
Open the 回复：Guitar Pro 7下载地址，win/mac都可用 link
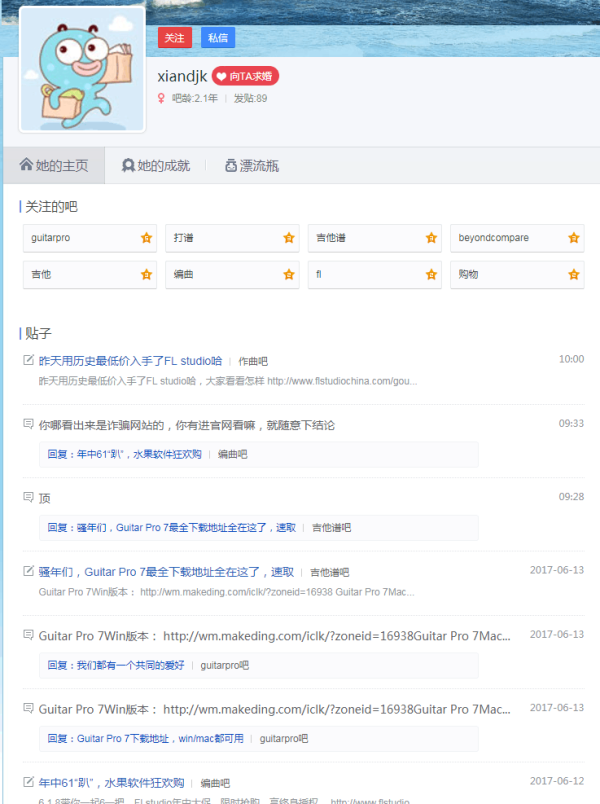(x=146, y=738)
